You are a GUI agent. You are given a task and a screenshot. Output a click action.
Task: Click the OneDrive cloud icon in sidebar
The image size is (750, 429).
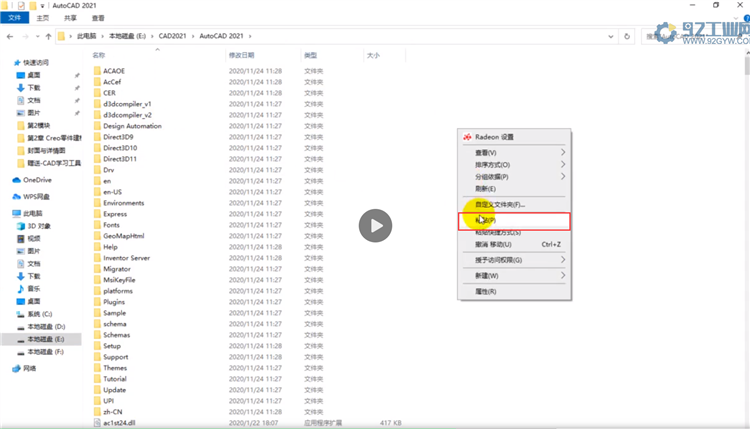coord(17,180)
